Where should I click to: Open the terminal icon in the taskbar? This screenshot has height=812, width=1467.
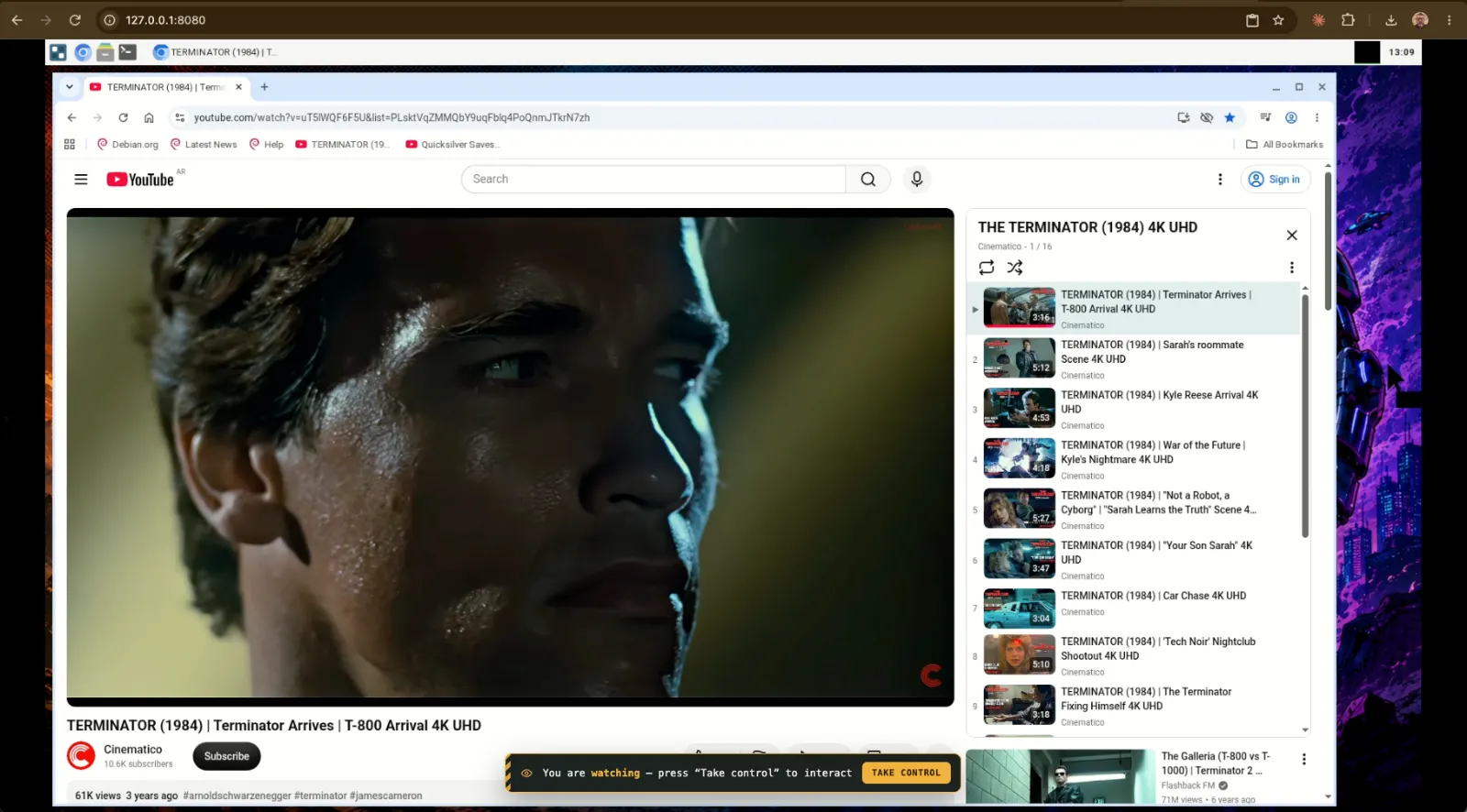(128, 52)
